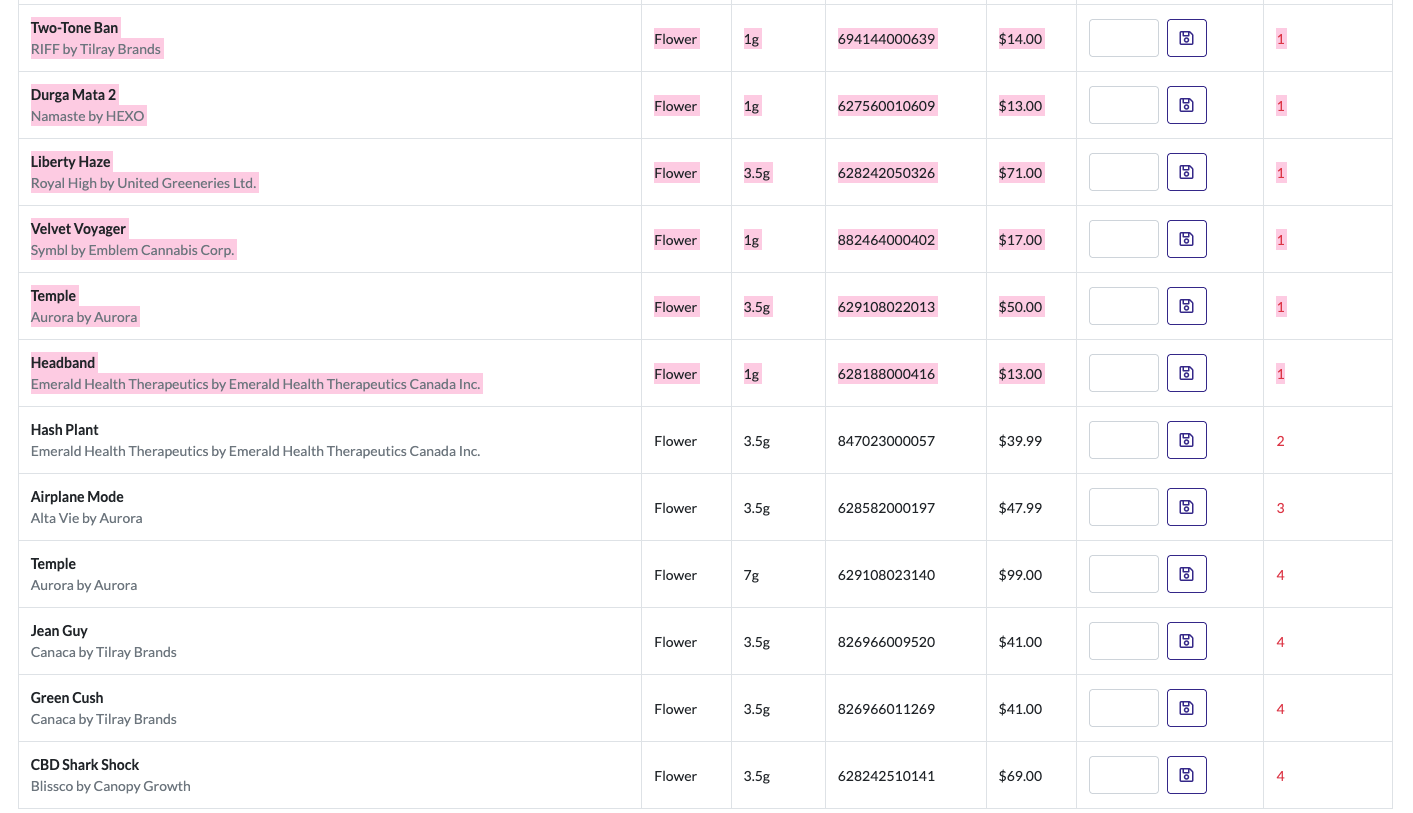The image size is (1413, 813).
Task: Click price $39.99 for Hash Plant
Action: 1020,441
